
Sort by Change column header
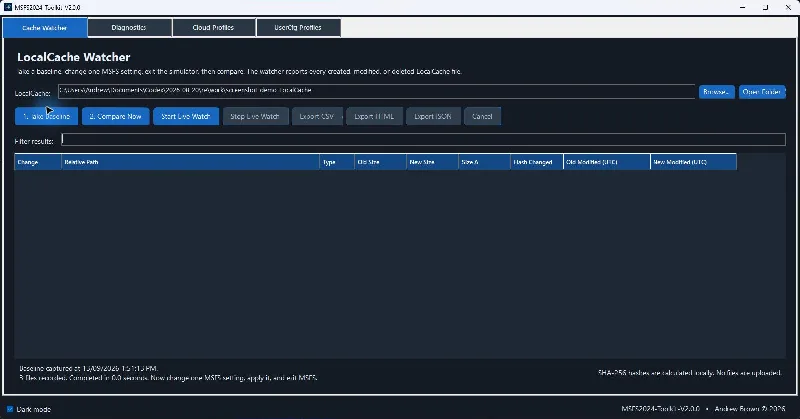38,162
